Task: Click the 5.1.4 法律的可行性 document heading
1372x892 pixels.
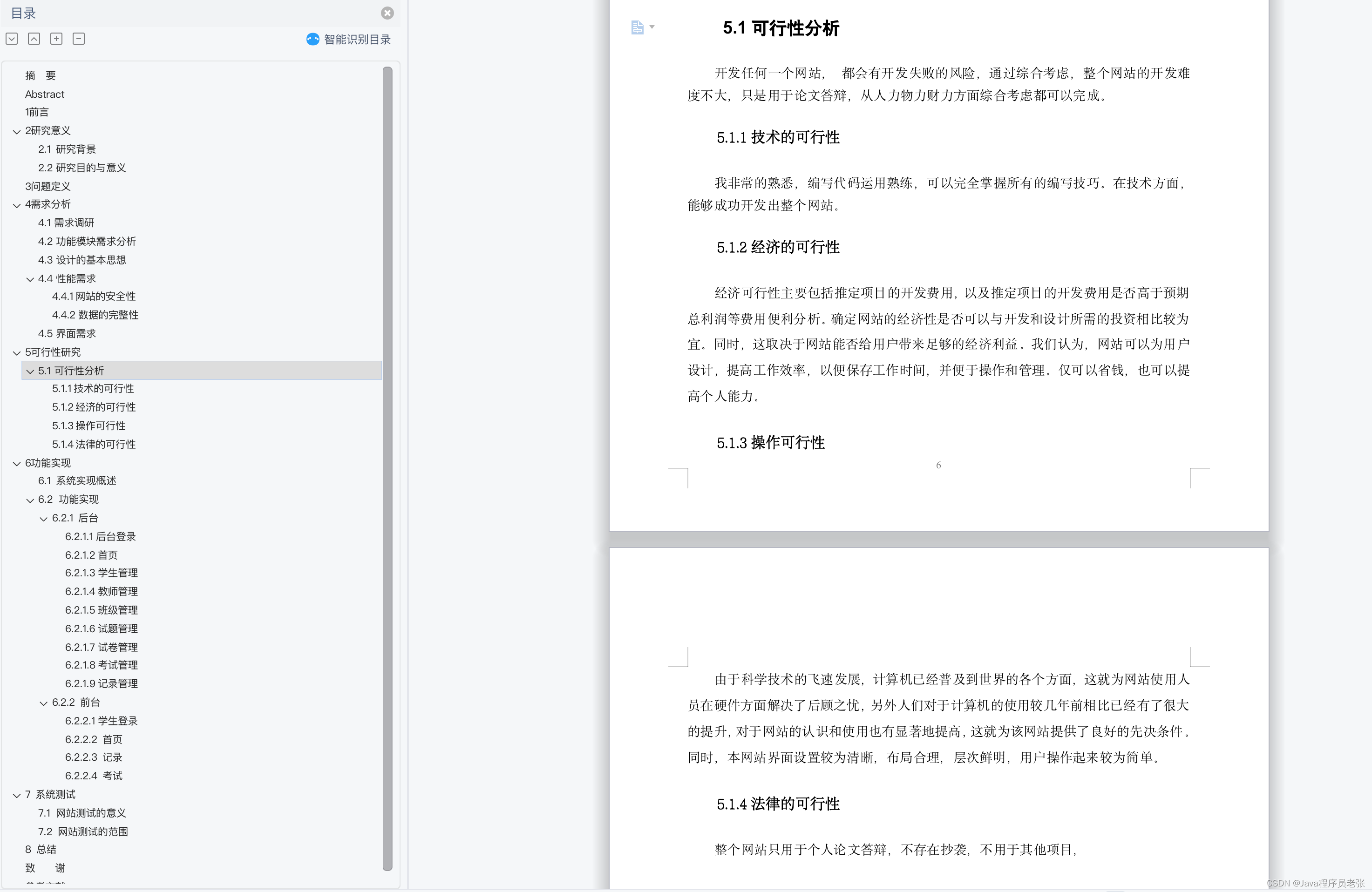Action: [x=778, y=804]
